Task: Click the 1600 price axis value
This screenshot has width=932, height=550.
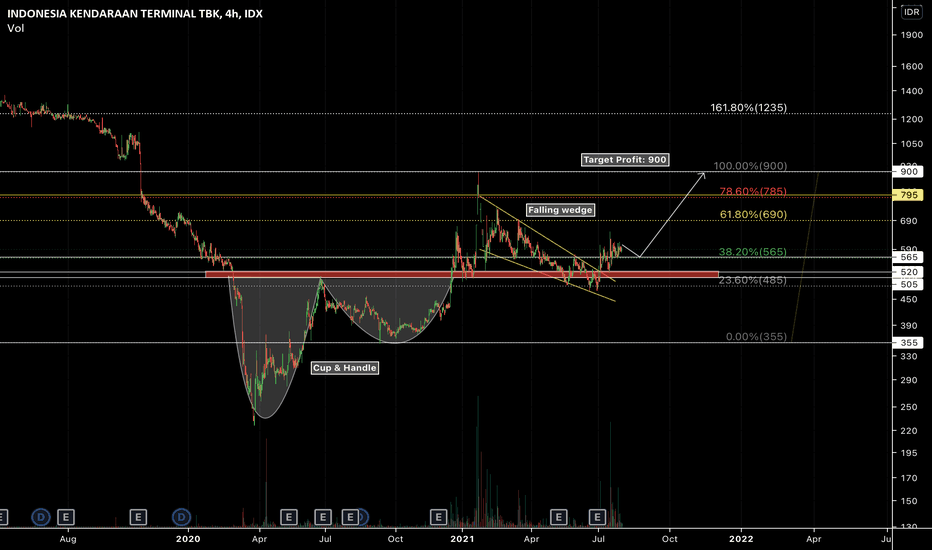Action: pos(911,67)
